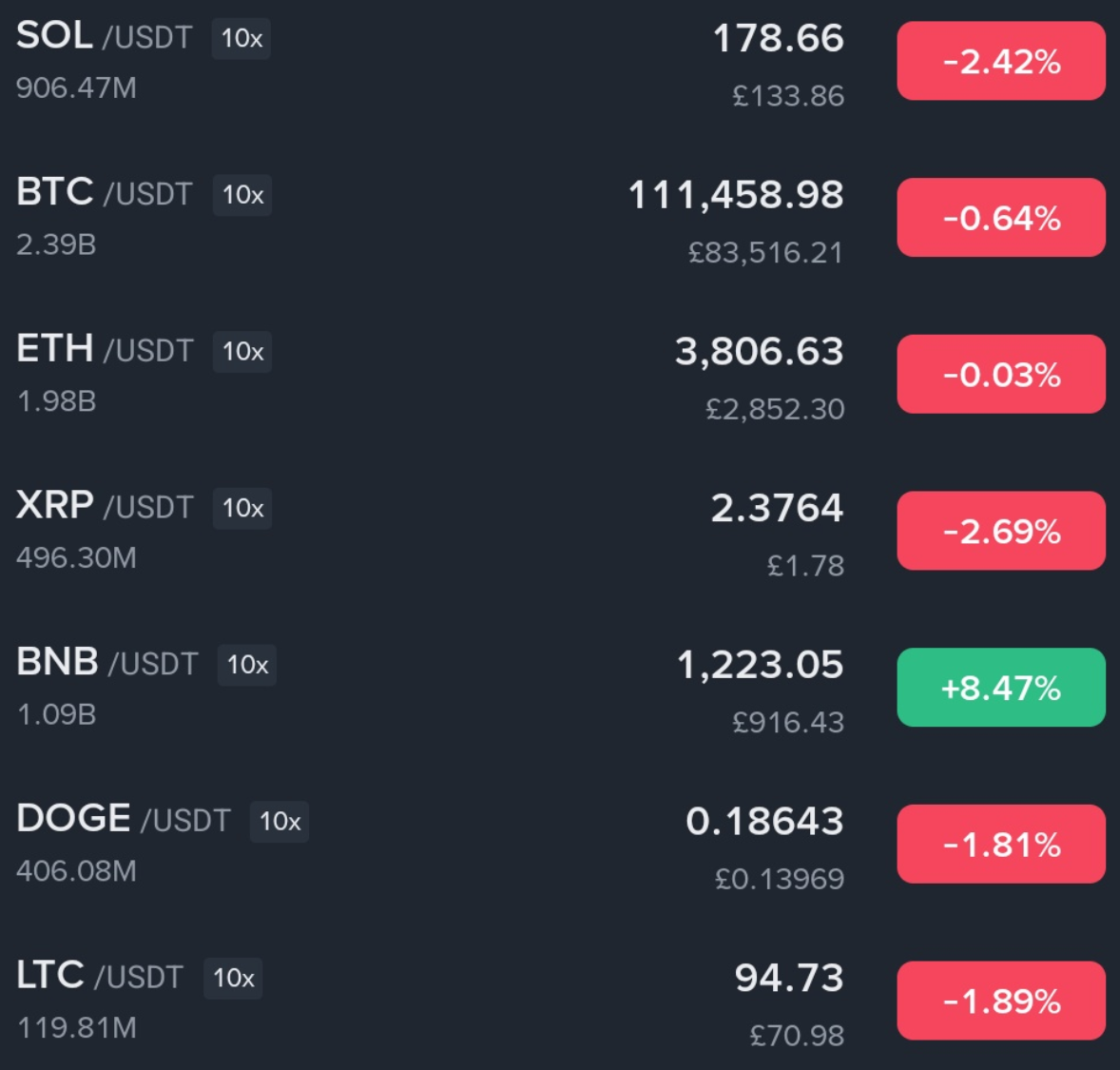
Task: Click the 10x leverage tag for DOGE
Action: tap(280, 822)
